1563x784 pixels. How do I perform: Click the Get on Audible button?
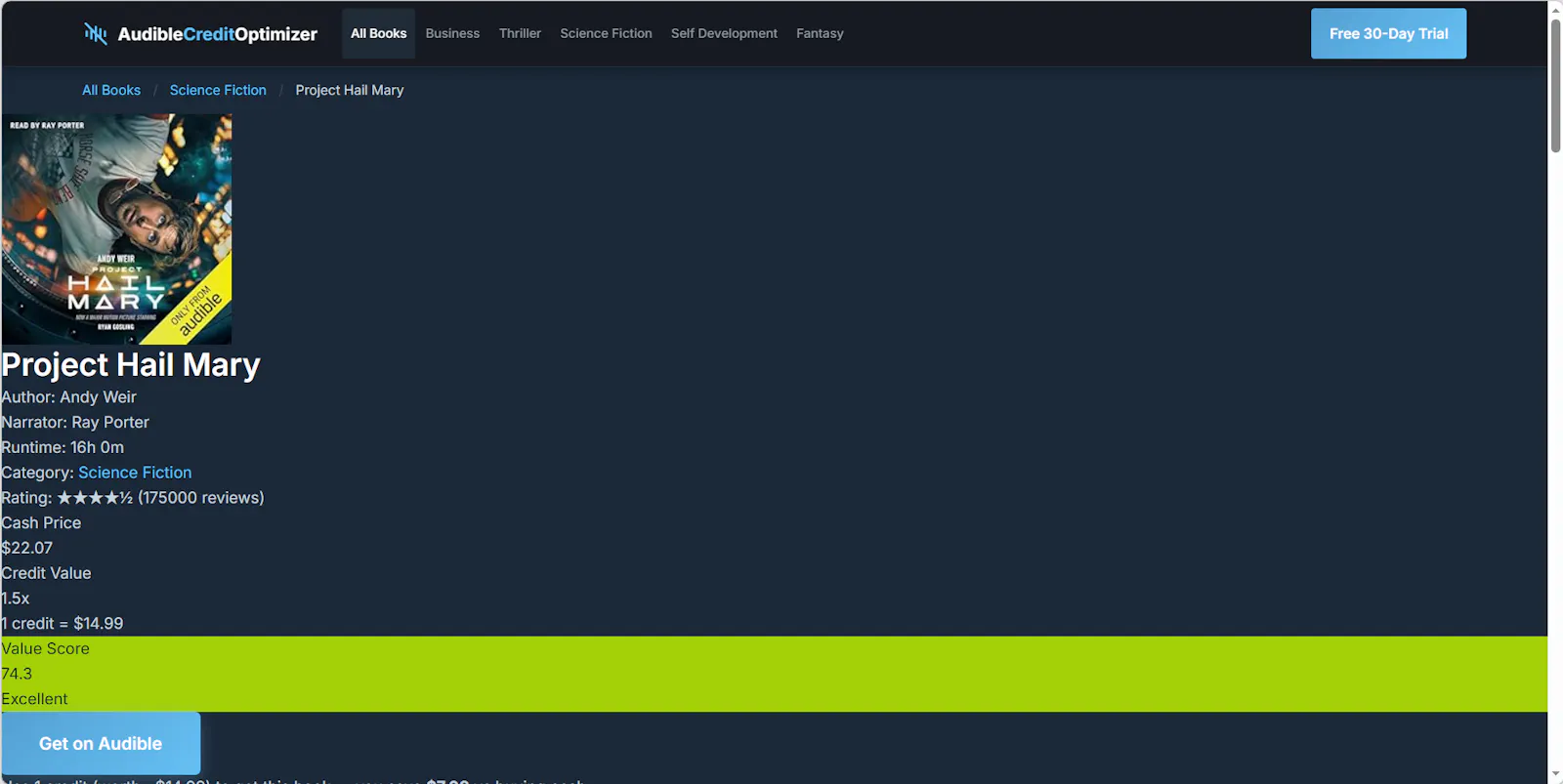pos(101,744)
